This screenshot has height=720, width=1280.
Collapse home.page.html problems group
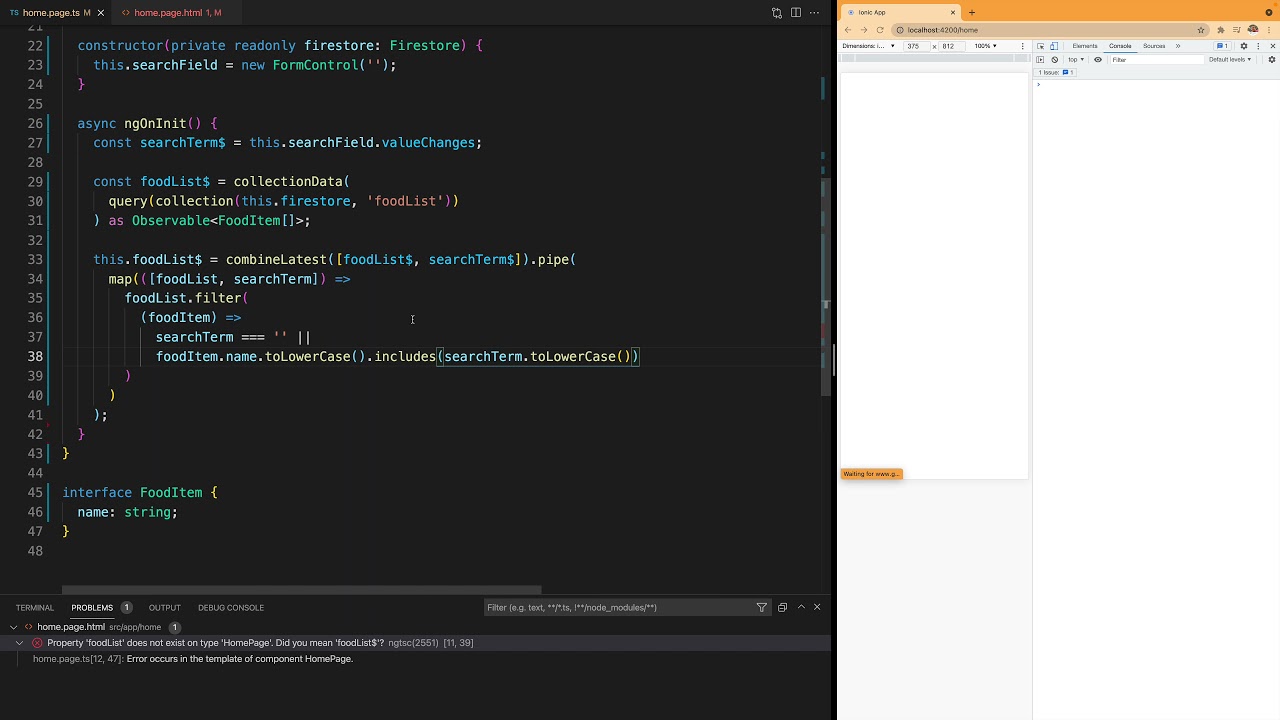(13, 627)
